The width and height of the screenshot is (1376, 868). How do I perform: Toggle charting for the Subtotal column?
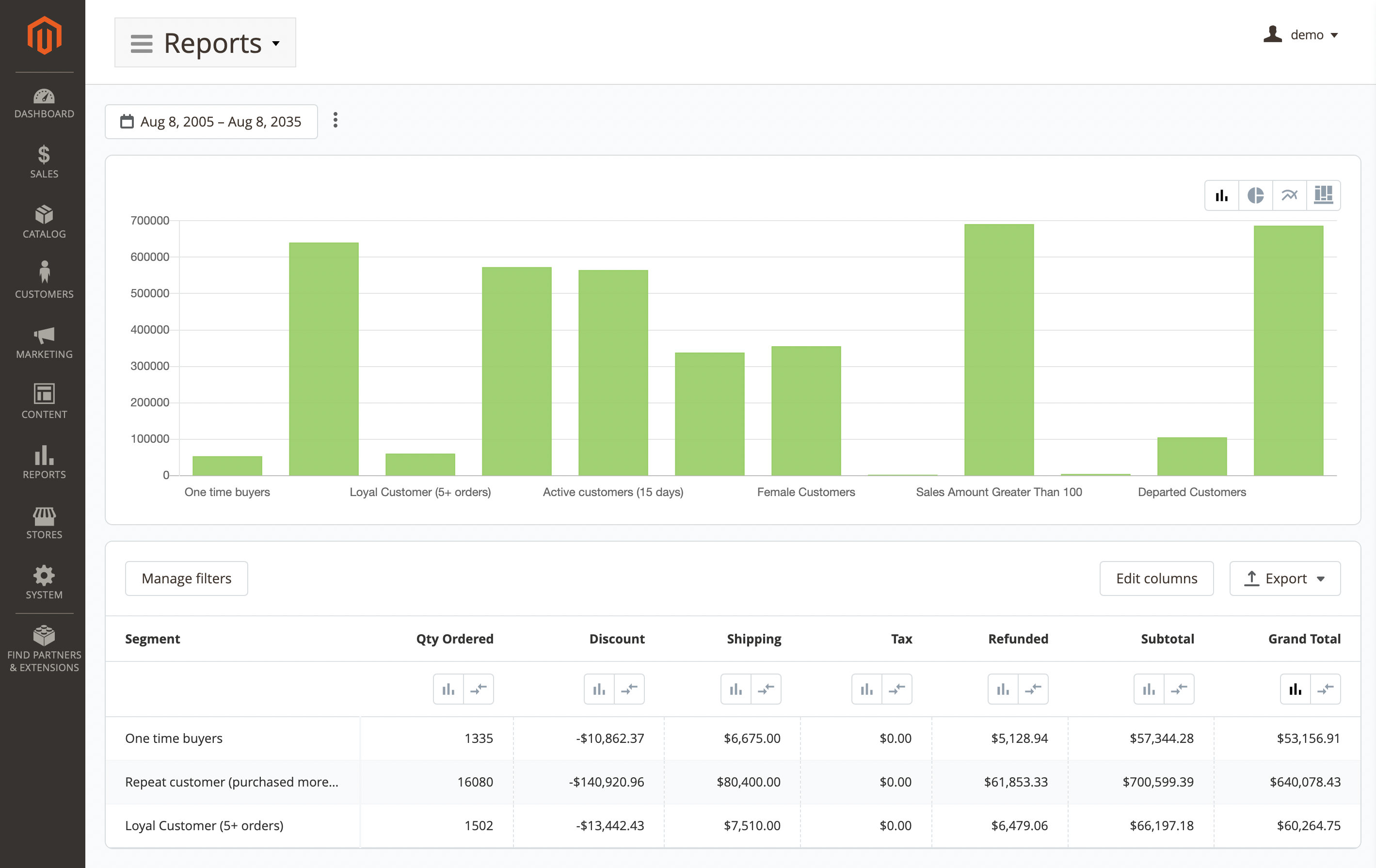click(x=1149, y=689)
